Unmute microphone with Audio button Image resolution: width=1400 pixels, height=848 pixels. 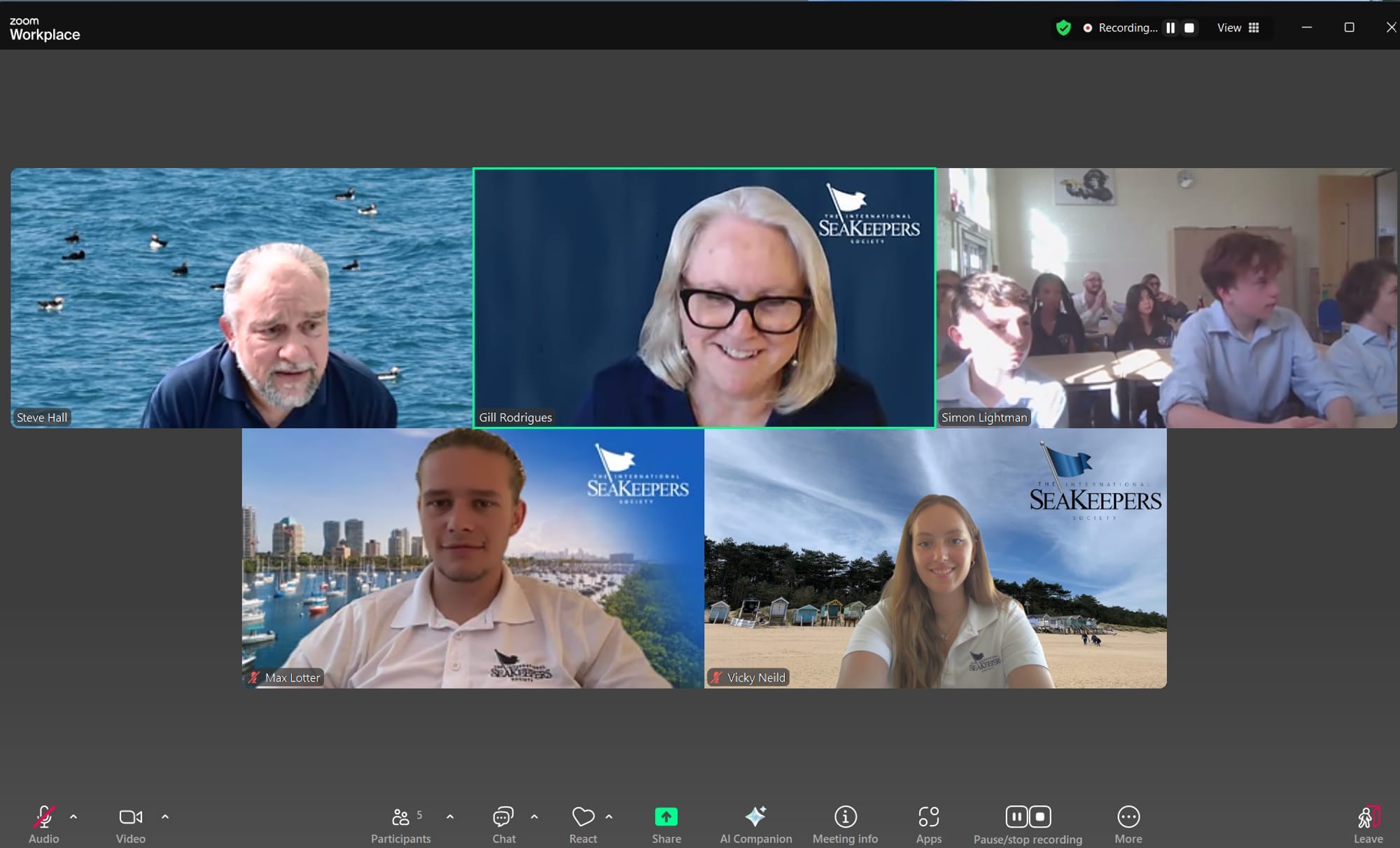pos(43,824)
